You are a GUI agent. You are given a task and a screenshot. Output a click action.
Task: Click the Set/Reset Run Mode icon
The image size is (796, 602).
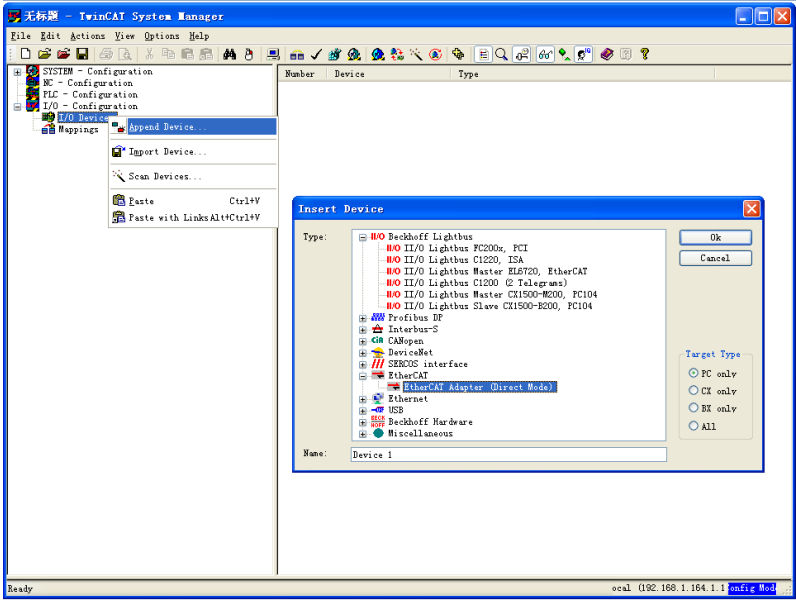354,54
